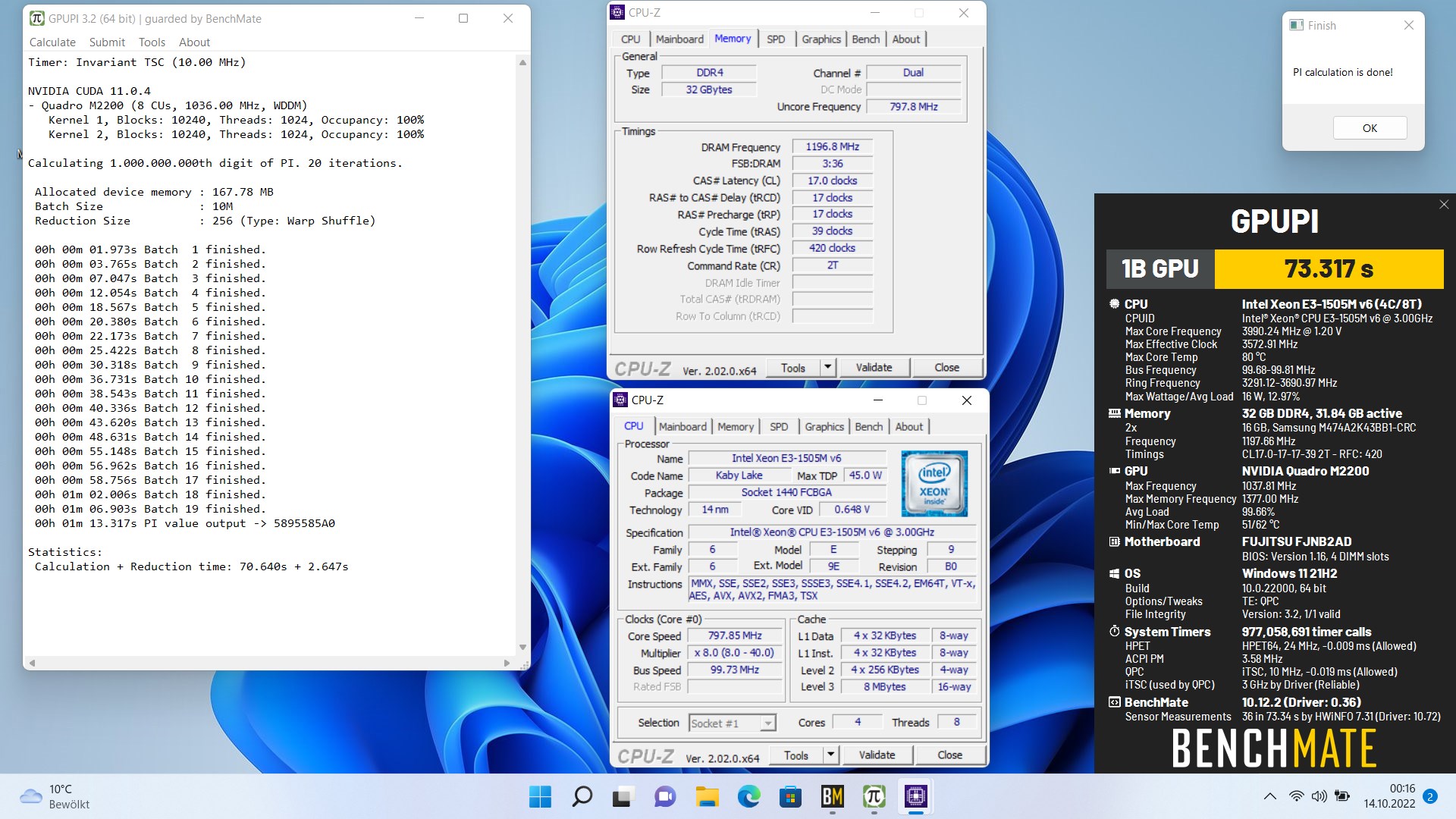Open Microsoft Store taskbar icon
The height and width of the screenshot is (819, 1456).
[x=790, y=796]
